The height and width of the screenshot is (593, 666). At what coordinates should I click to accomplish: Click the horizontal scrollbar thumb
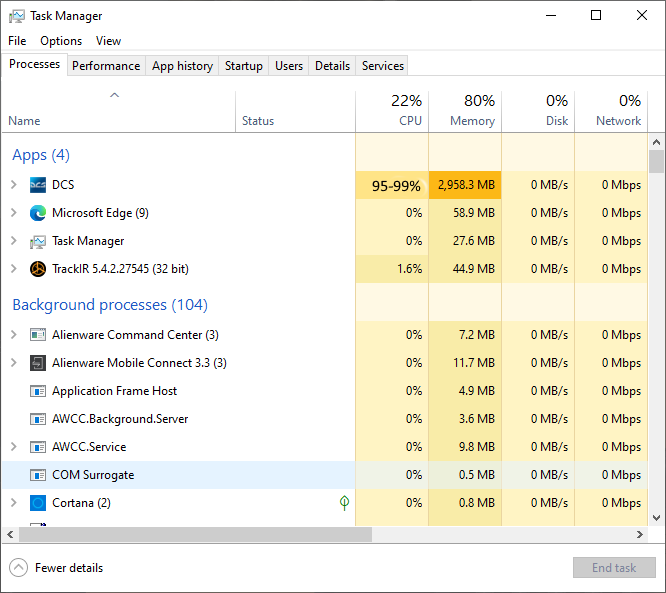[195, 534]
